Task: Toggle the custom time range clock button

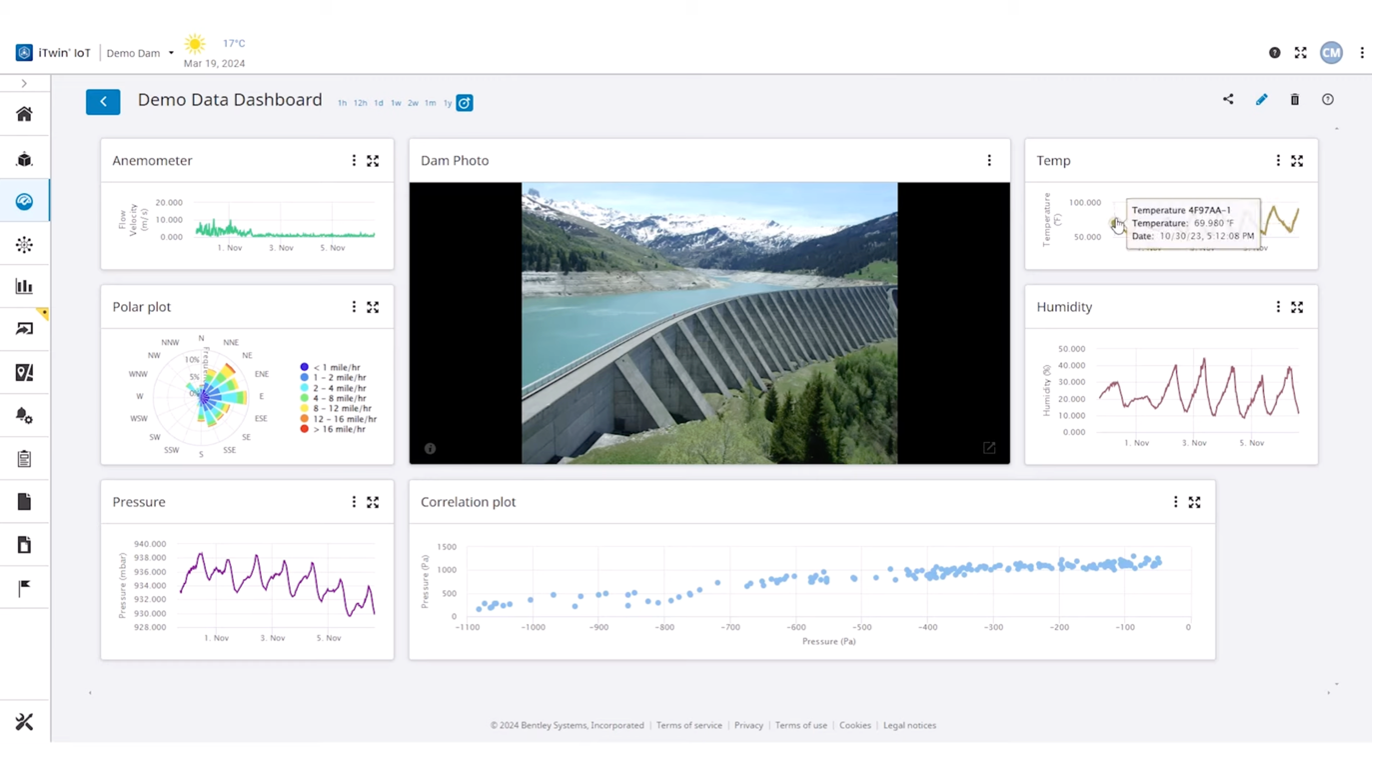Action: click(x=464, y=103)
